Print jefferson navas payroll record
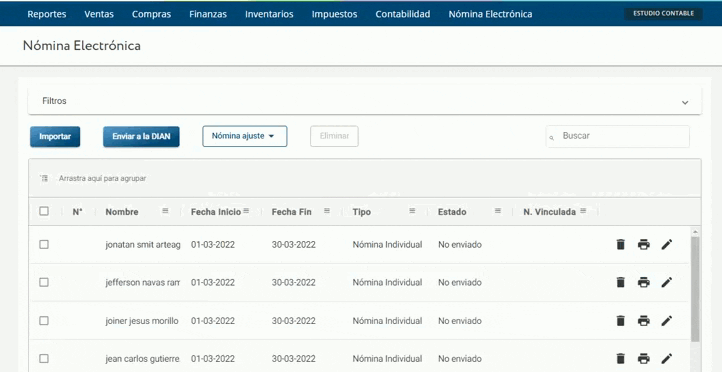Screen dimensions: 722x372 [644, 282]
